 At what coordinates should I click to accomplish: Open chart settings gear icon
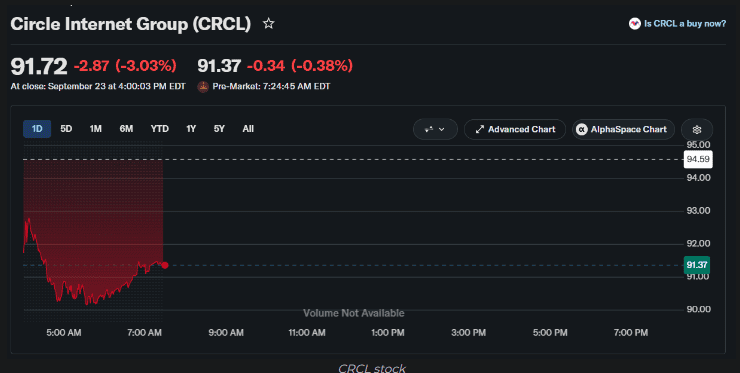click(697, 129)
